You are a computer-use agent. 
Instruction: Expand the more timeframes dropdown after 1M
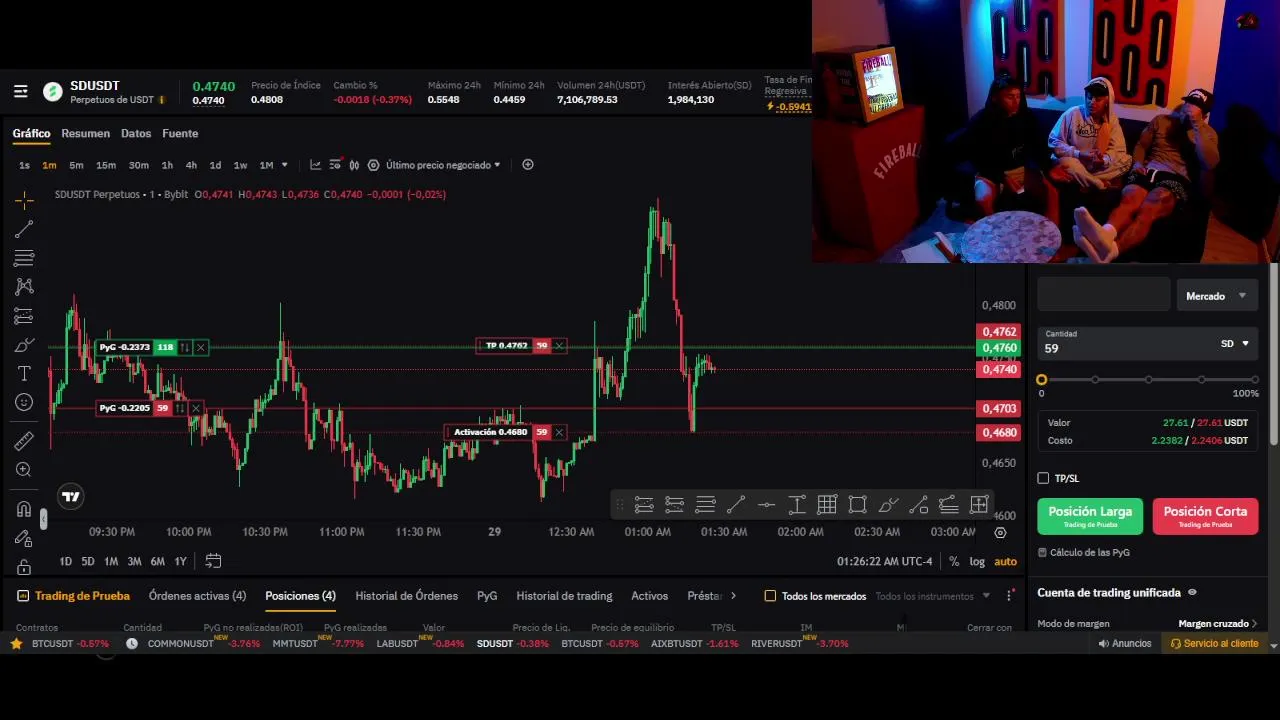click(285, 165)
